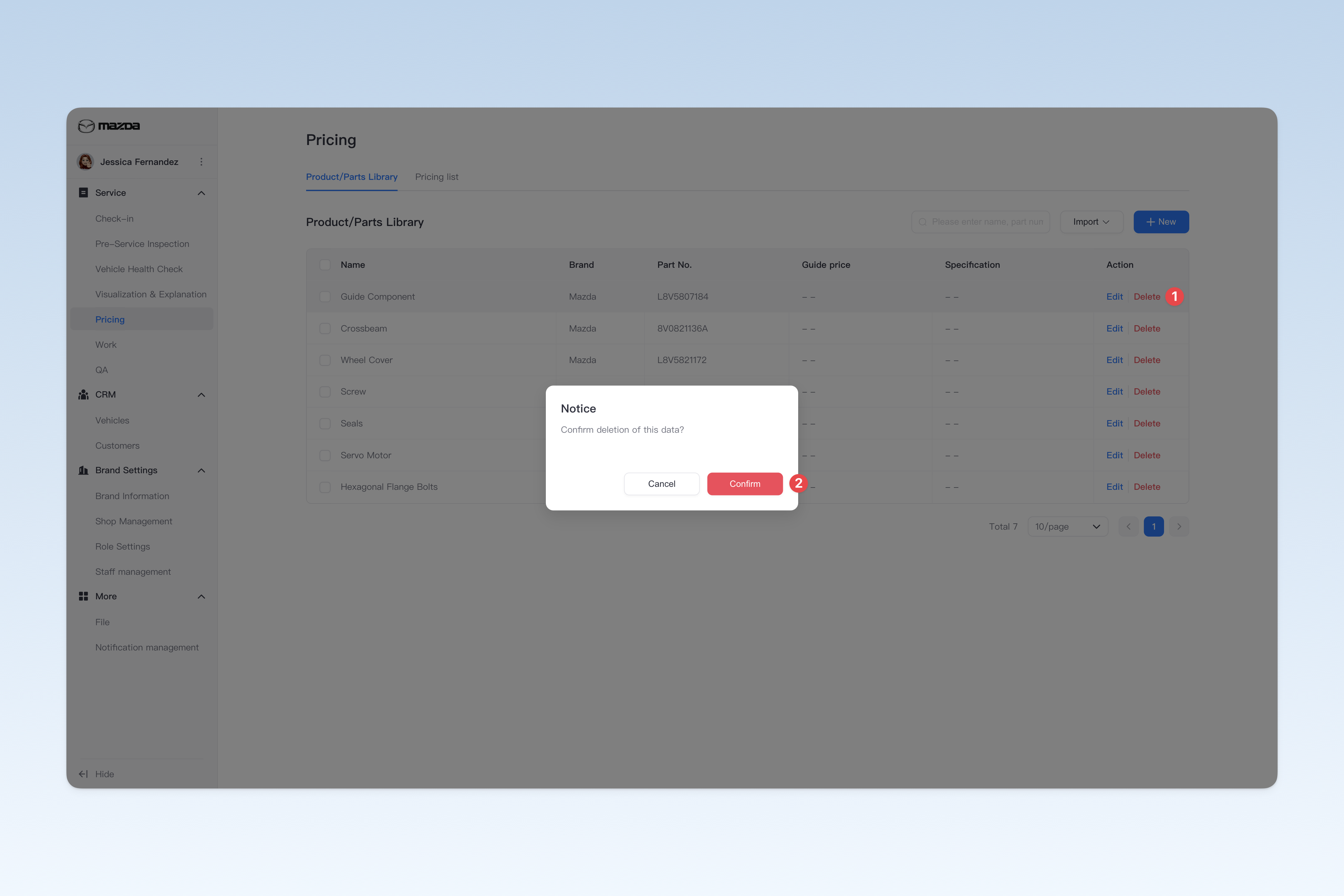Open the Import dropdown

click(1091, 222)
